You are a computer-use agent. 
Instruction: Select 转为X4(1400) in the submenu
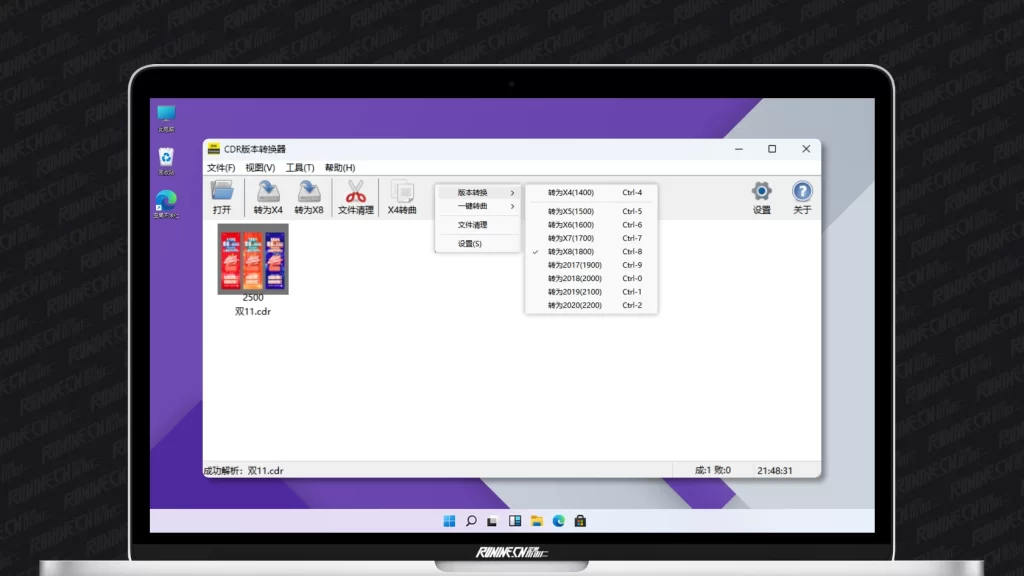click(571, 192)
